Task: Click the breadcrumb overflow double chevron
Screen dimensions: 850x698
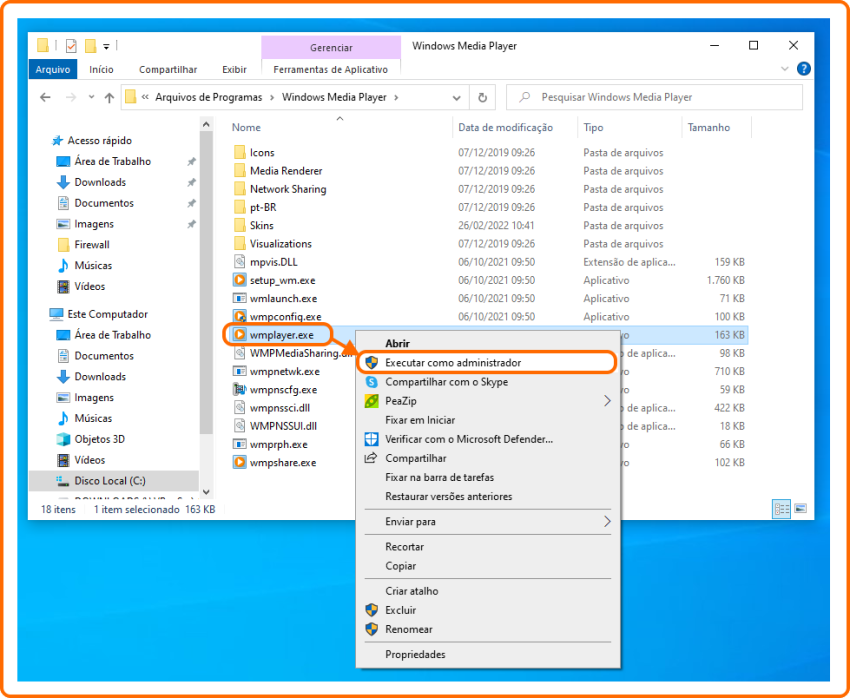Action: tap(145, 98)
